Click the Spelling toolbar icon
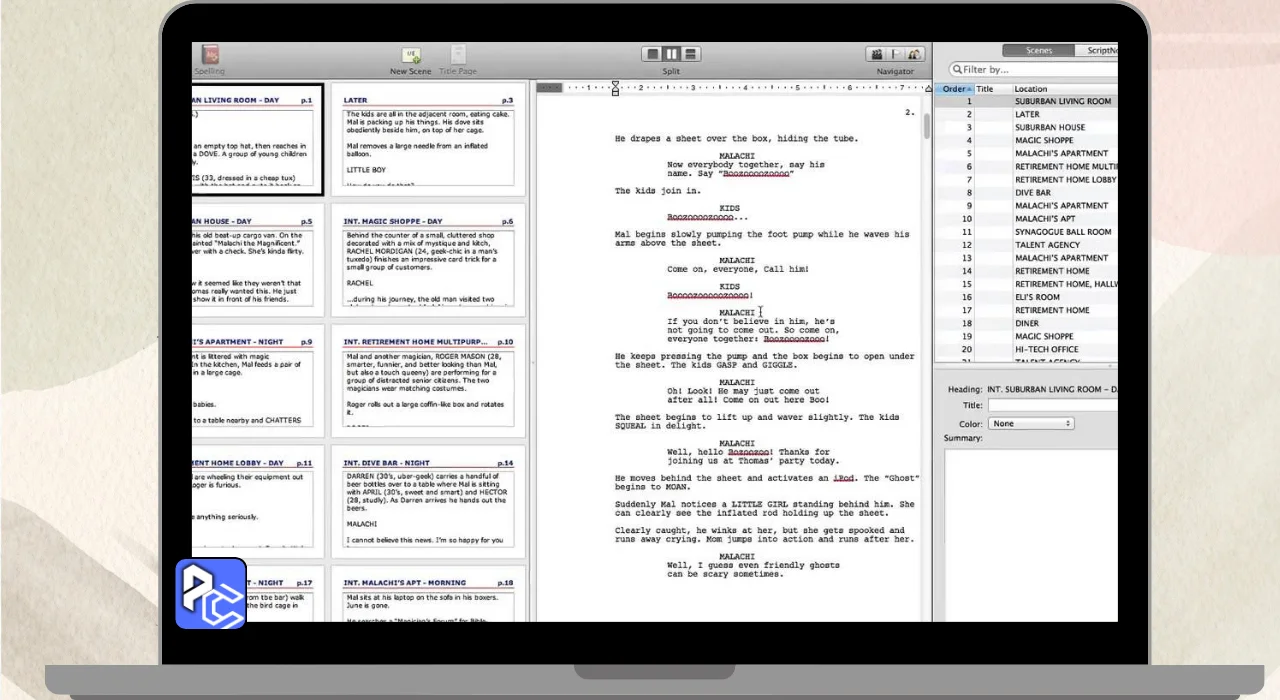Viewport: 1280px width, 700px height. pyautogui.click(x=210, y=55)
